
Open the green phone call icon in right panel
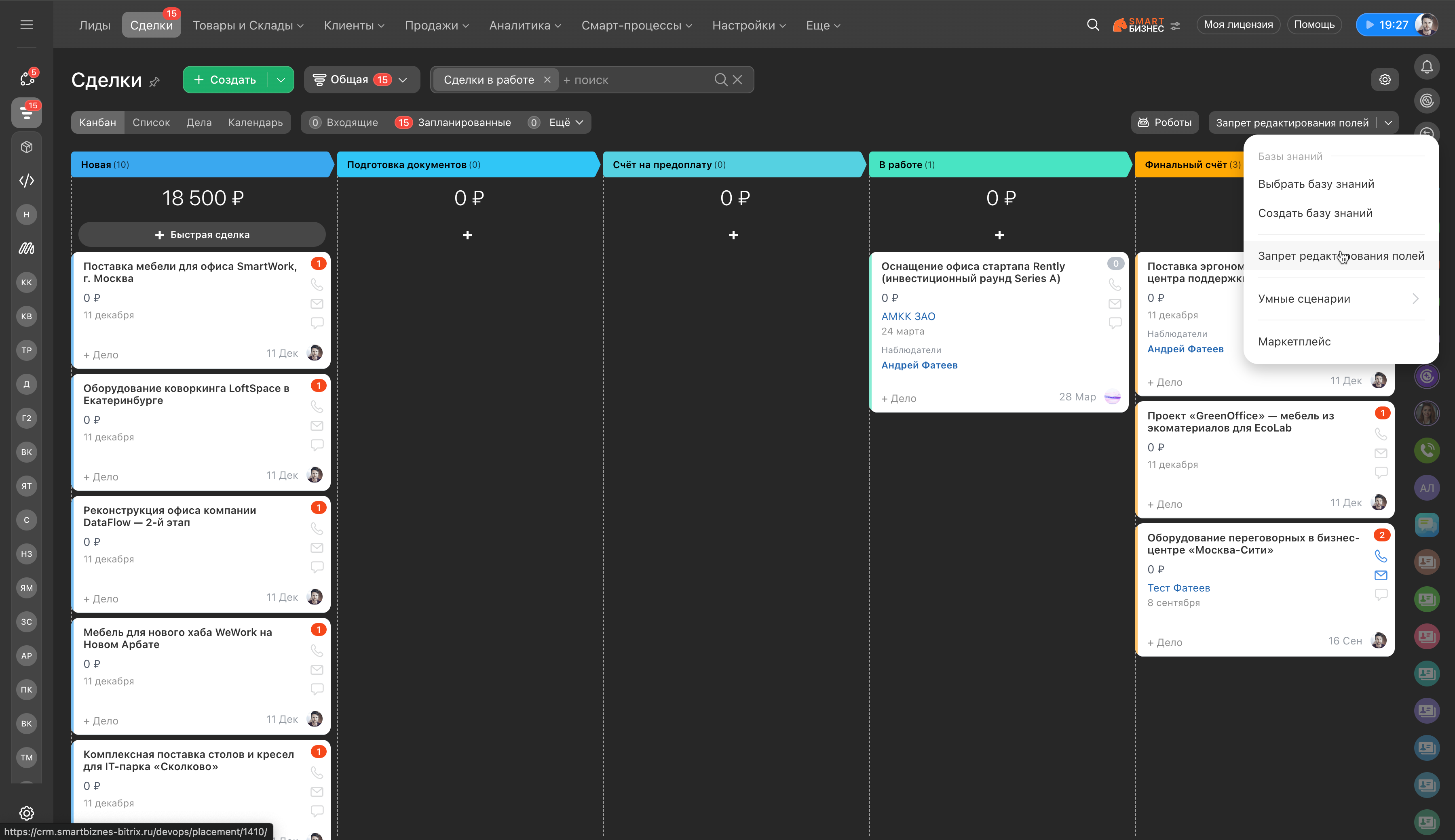[1426, 450]
